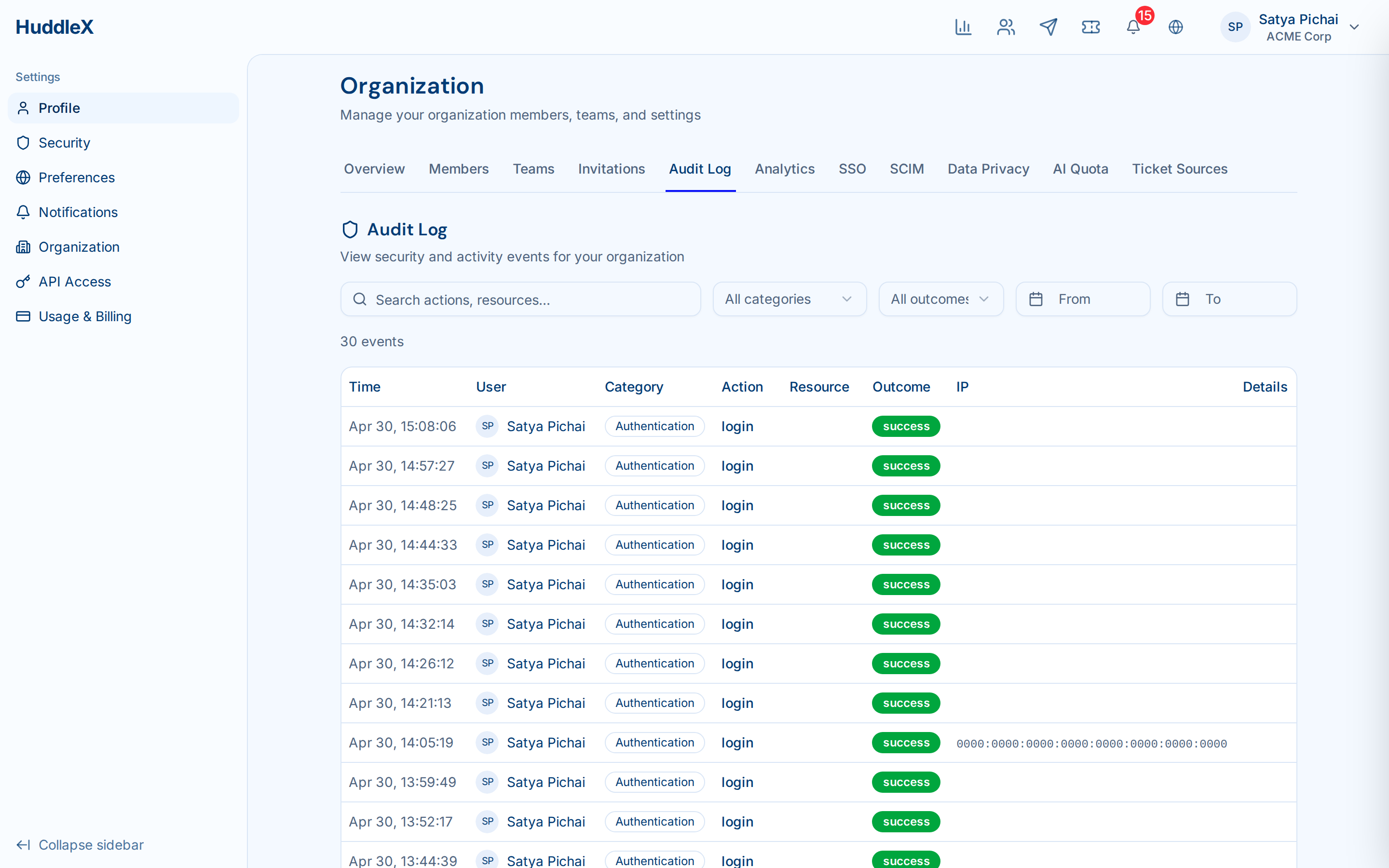Click the SP avatar in the header
This screenshot has width=1389, height=868.
(x=1235, y=27)
